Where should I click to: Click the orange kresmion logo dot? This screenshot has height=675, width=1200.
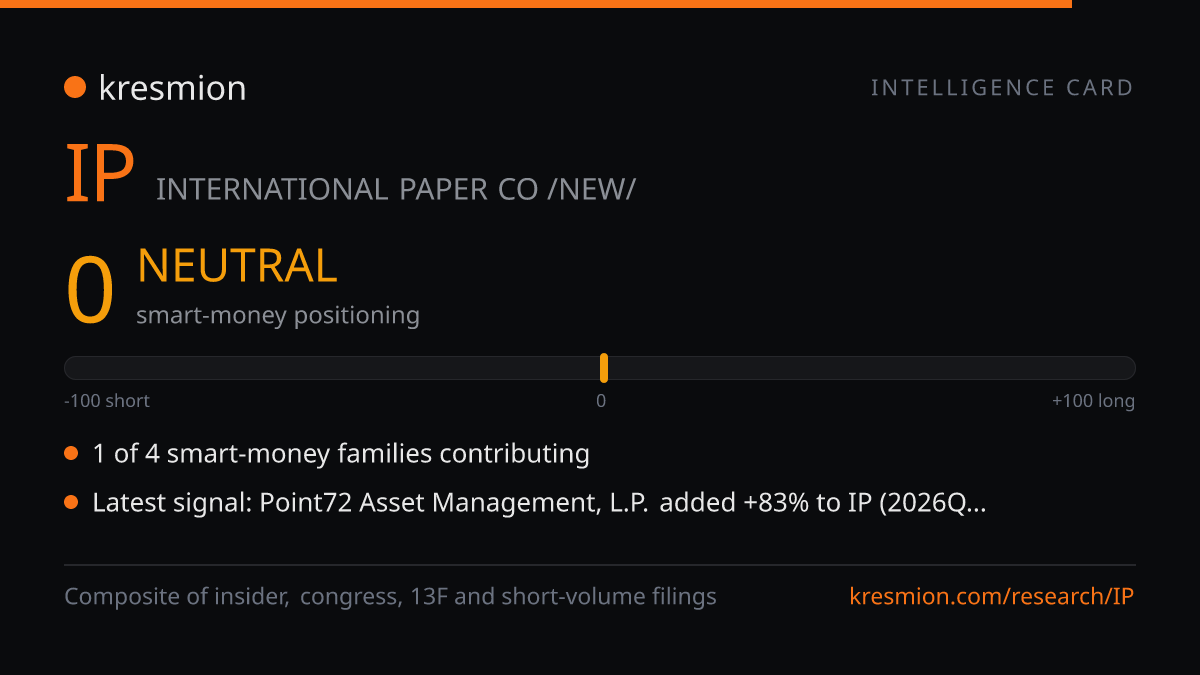click(x=75, y=88)
